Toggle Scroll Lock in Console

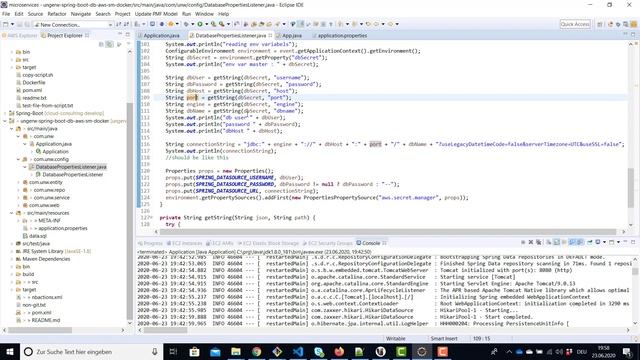(557, 242)
